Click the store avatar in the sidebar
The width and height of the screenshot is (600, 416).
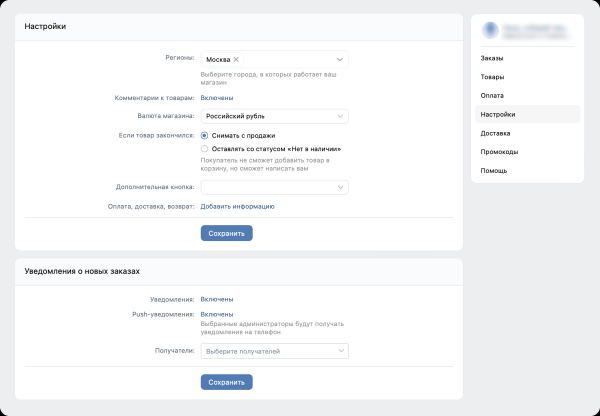click(490, 31)
